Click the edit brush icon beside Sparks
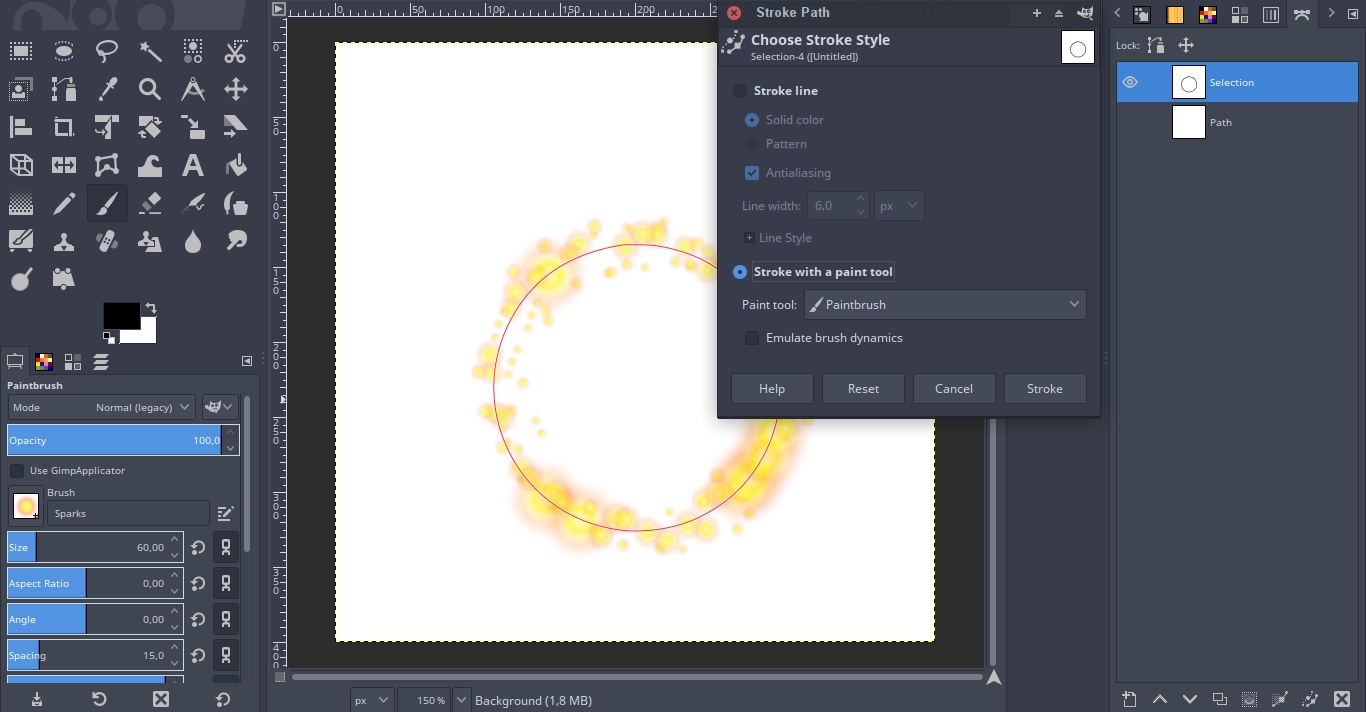1366x712 pixels. click(225, 513)
